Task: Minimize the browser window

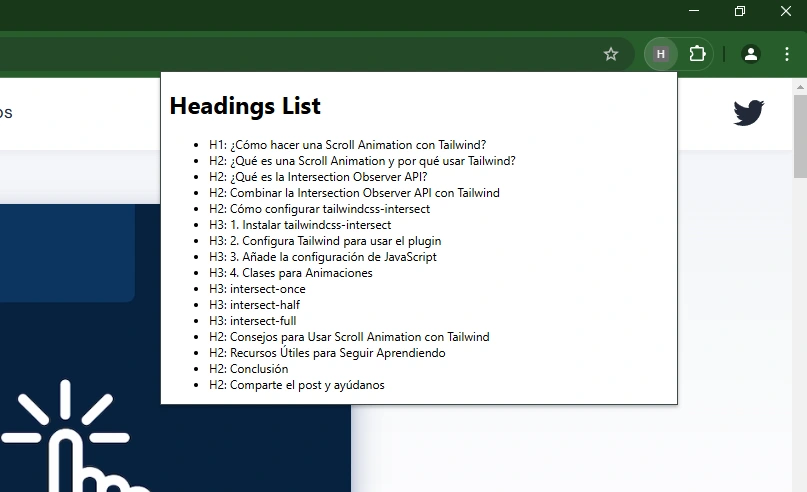Action: [694, 11]
